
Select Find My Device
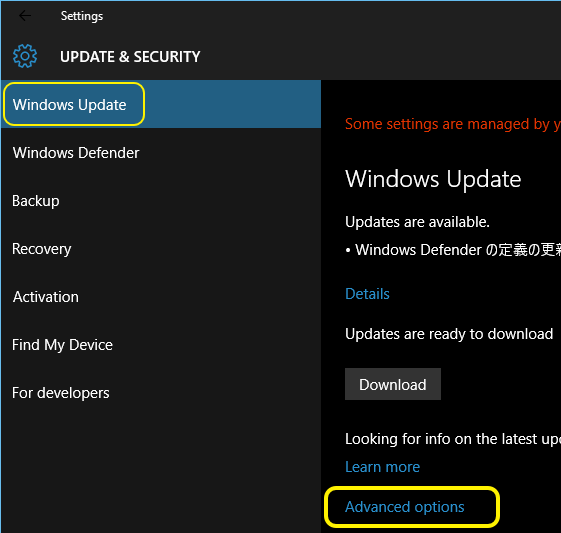coord(161,344)
